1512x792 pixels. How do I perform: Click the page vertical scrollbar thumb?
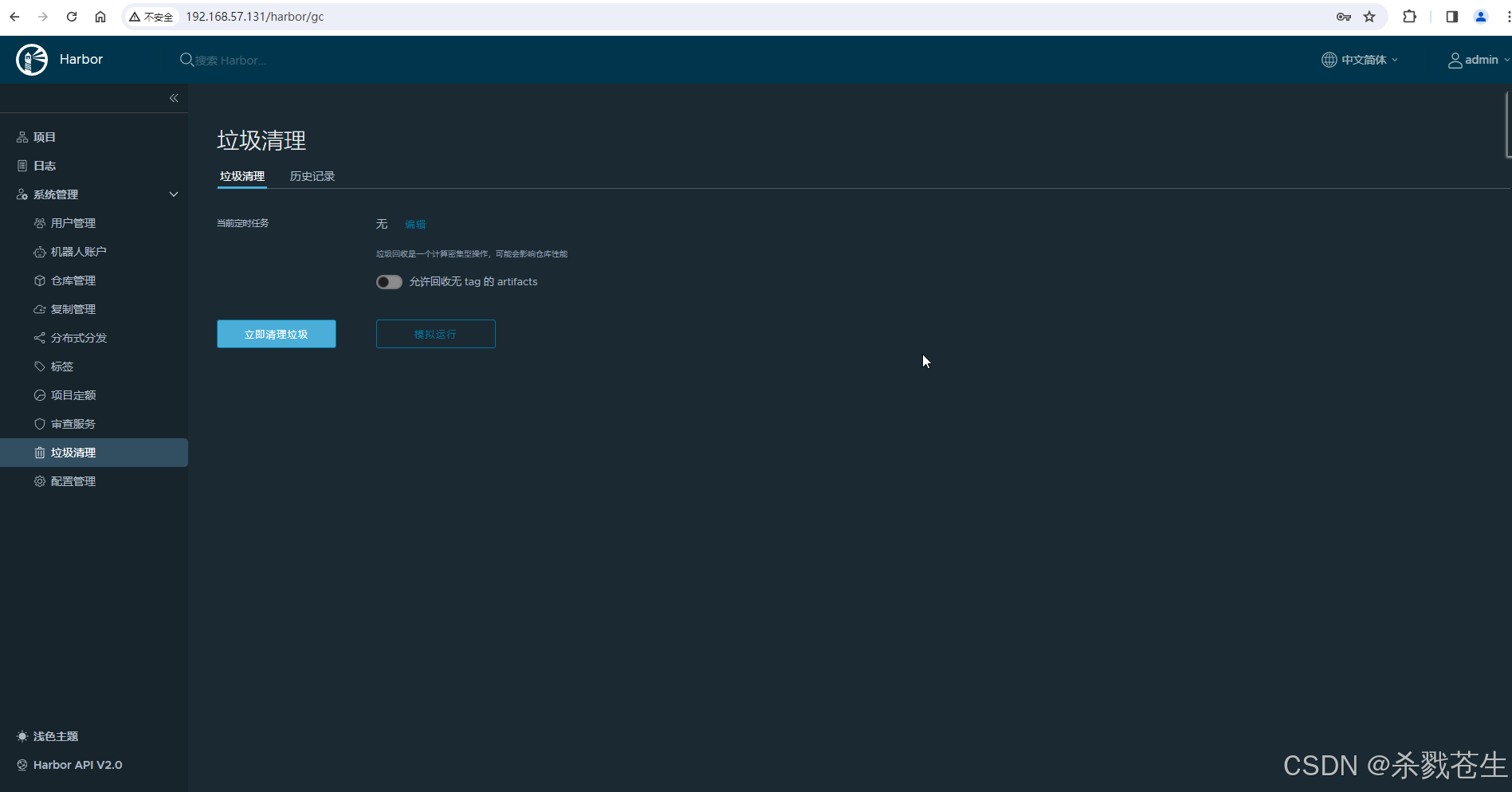click(1508, 124)
